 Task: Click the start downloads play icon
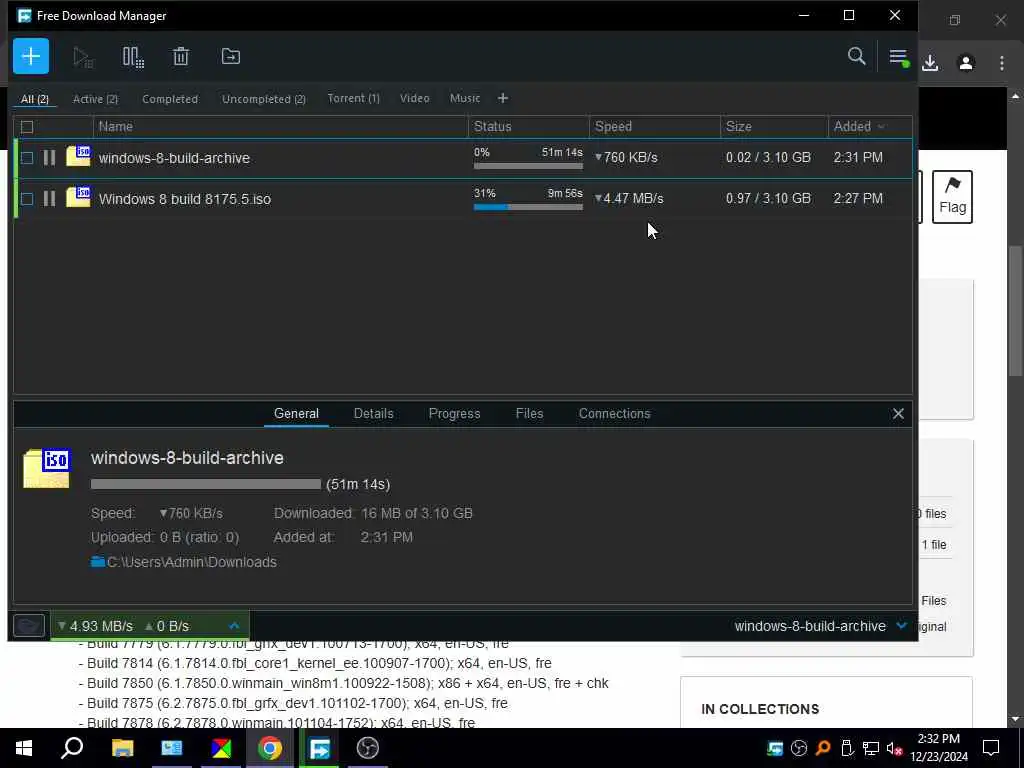point(83,57)
